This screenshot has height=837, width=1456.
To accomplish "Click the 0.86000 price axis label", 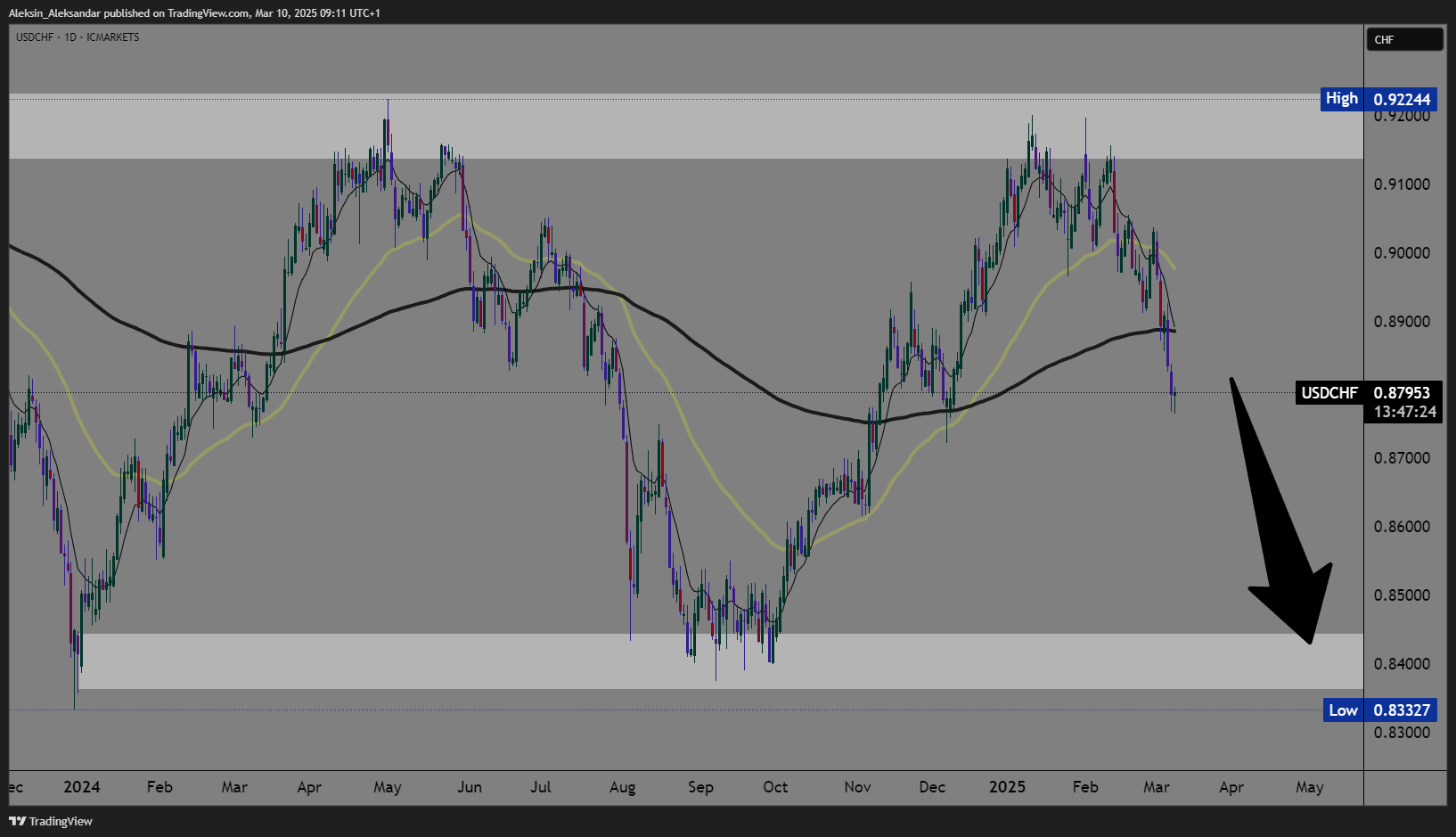I will tap(1402, 527).
